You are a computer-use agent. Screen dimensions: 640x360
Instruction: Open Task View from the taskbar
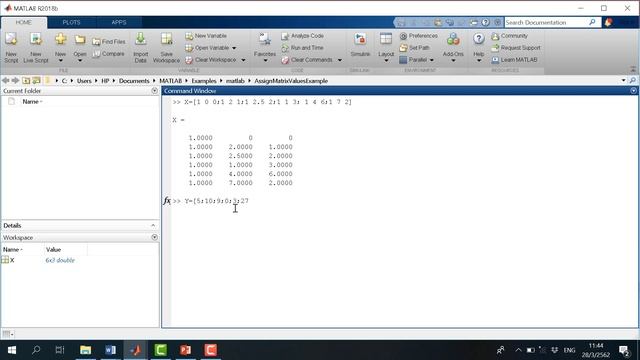point(60,350)
